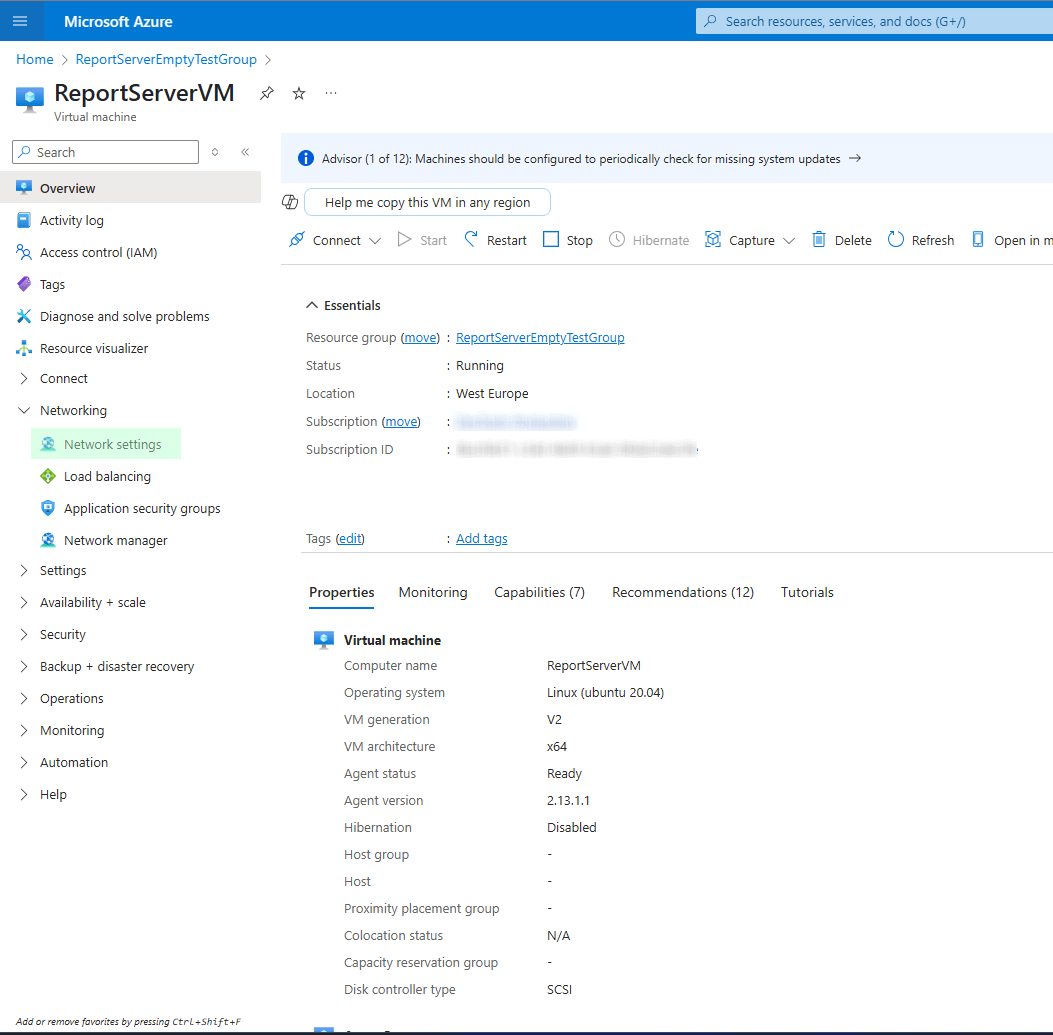Collapse the Essentials section
Viewport: 1053px width, 1035px height.
click(x=313, y=306)
